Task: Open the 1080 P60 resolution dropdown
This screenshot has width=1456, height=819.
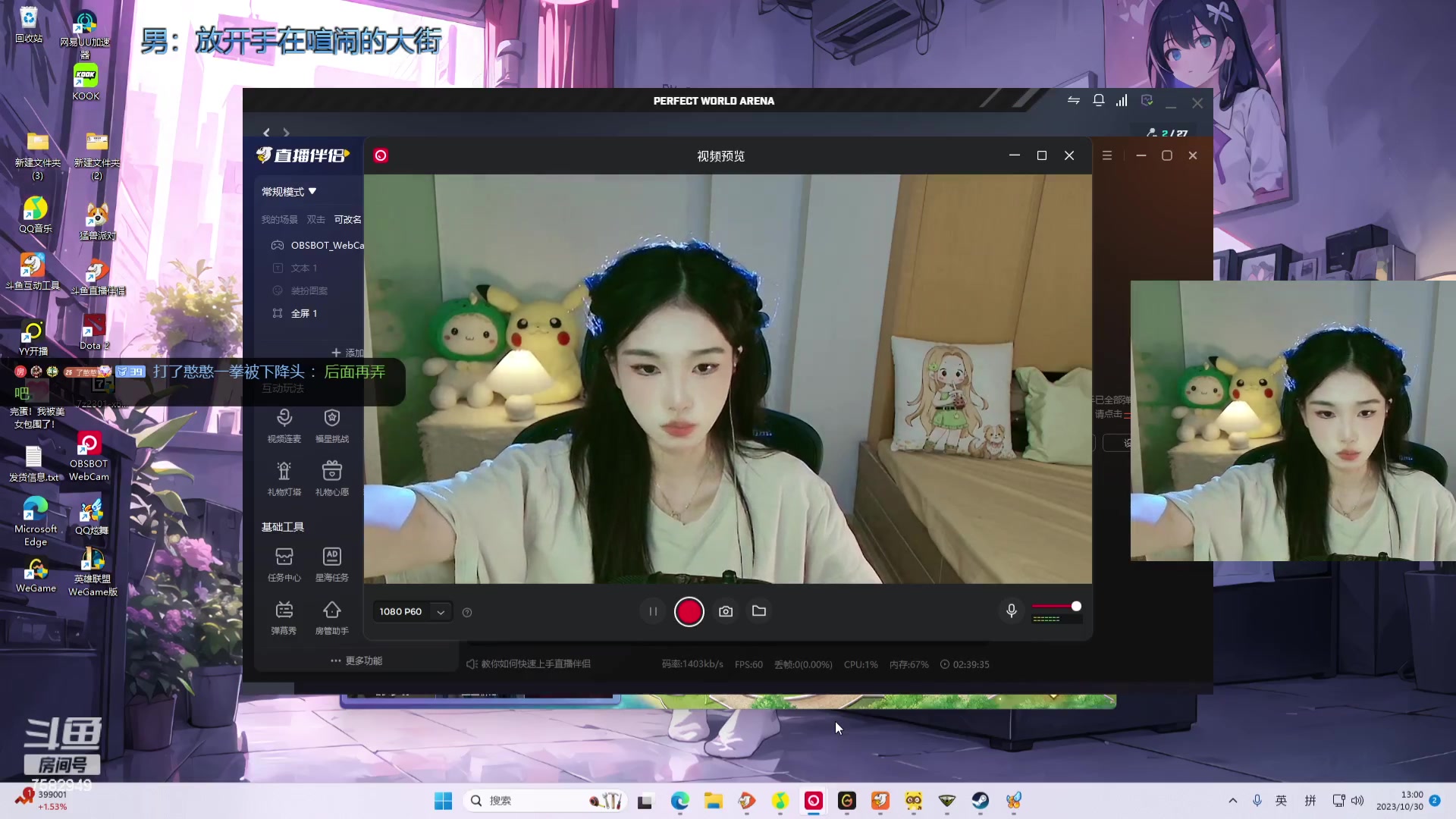Action: [x=412, y=612]
